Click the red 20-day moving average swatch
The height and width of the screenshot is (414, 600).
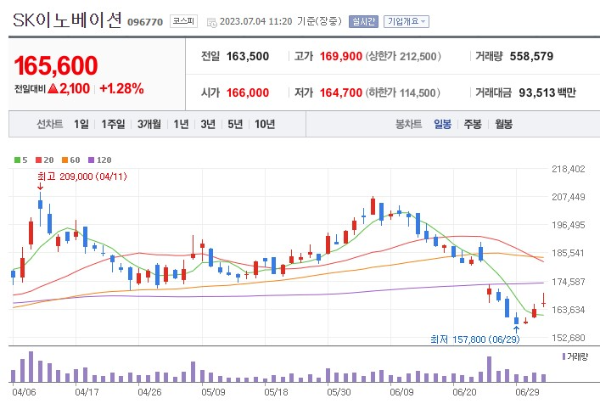point(38,160)
